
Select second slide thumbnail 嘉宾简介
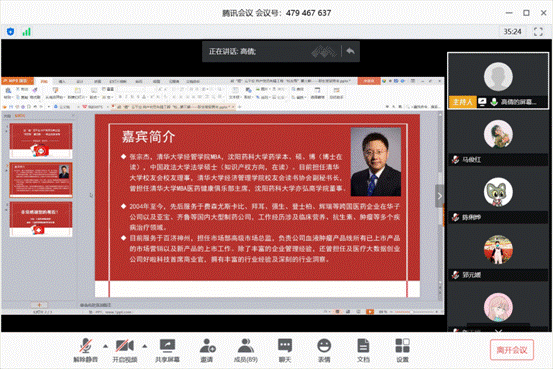pyautogui.click(x=41, y=180)
